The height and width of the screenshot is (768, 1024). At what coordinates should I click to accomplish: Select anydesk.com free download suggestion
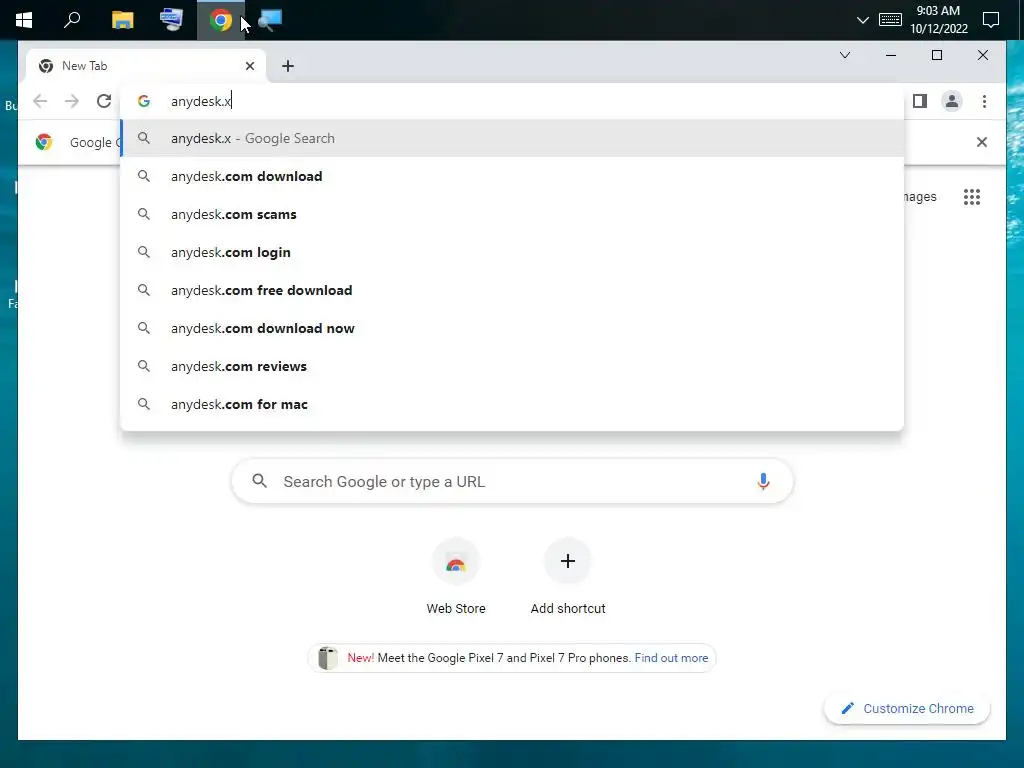(513, 290)
